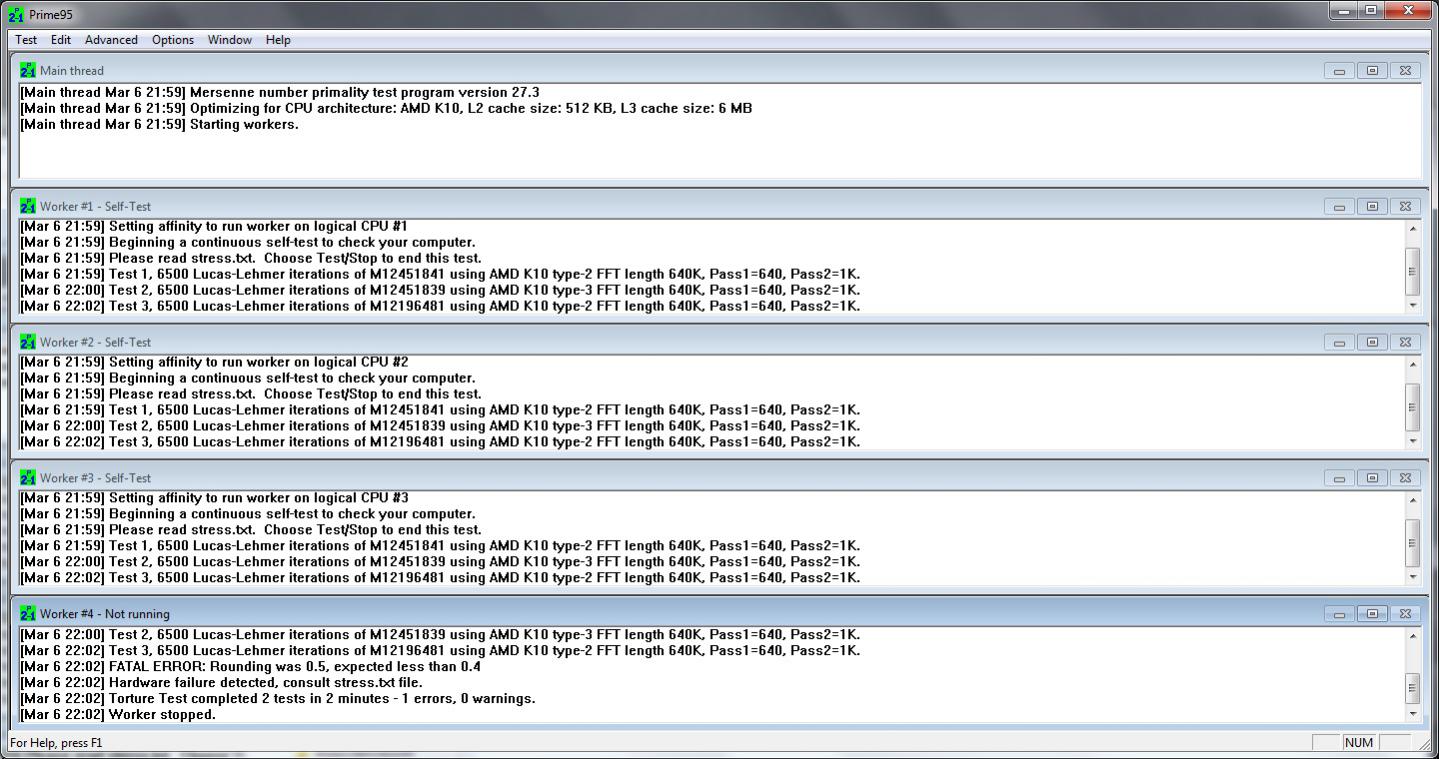Close the Worker #2 child window
Screen dimensions: 1439x759
coord(1405,343)
